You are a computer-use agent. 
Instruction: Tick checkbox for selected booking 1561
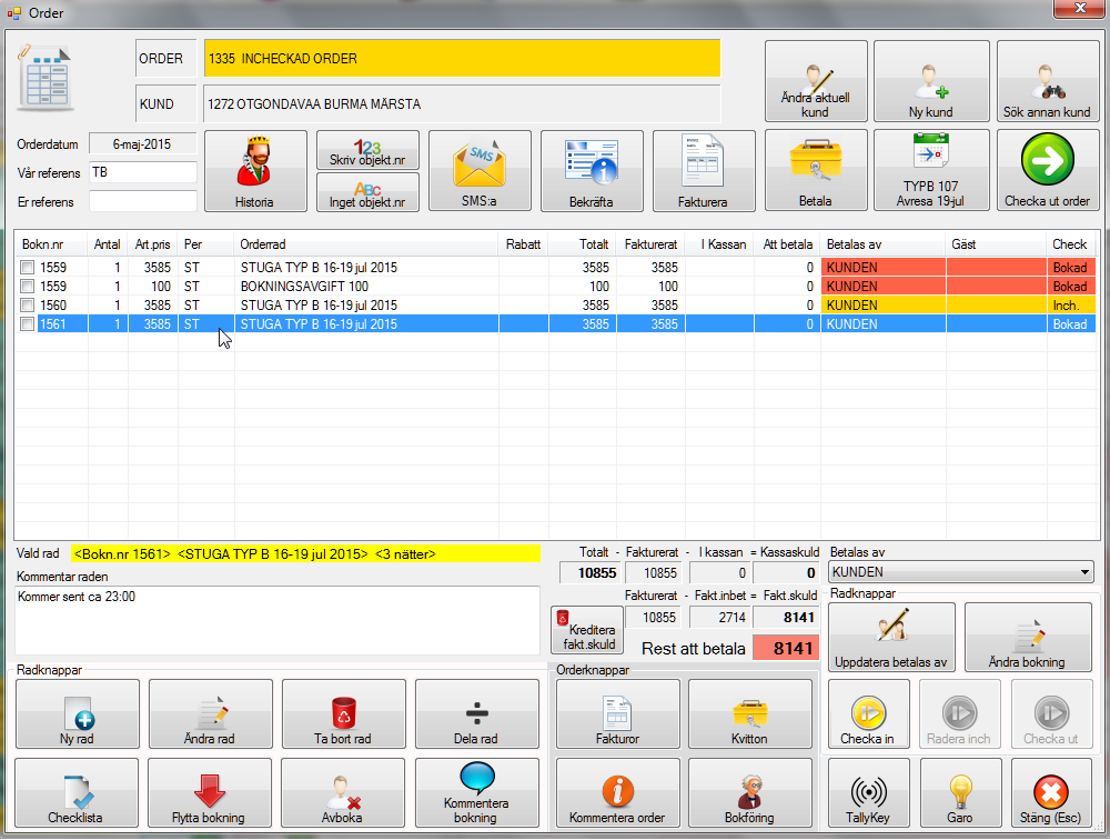point(27,324)
